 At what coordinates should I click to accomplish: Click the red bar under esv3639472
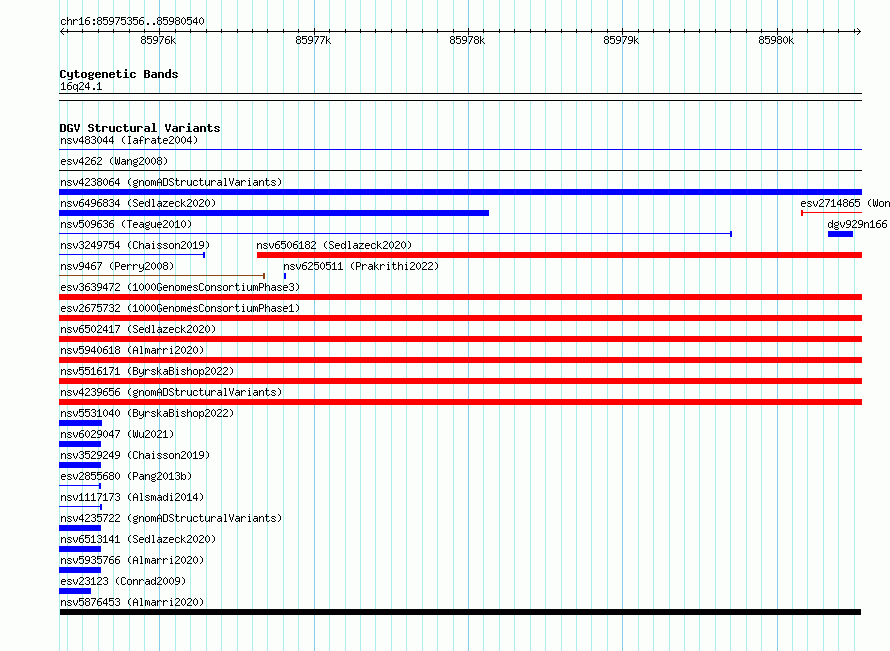coord(460,297)
